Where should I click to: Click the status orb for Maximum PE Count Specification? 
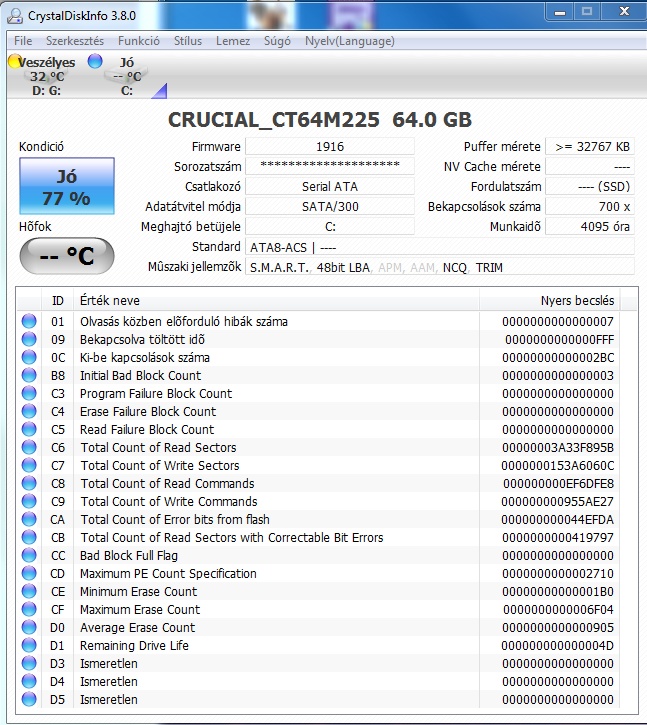coord(29,574)
